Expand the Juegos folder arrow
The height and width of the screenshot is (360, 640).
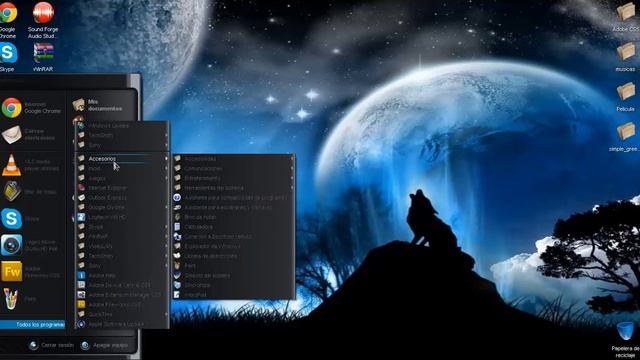pyautogui.click(x=166, y=178)
